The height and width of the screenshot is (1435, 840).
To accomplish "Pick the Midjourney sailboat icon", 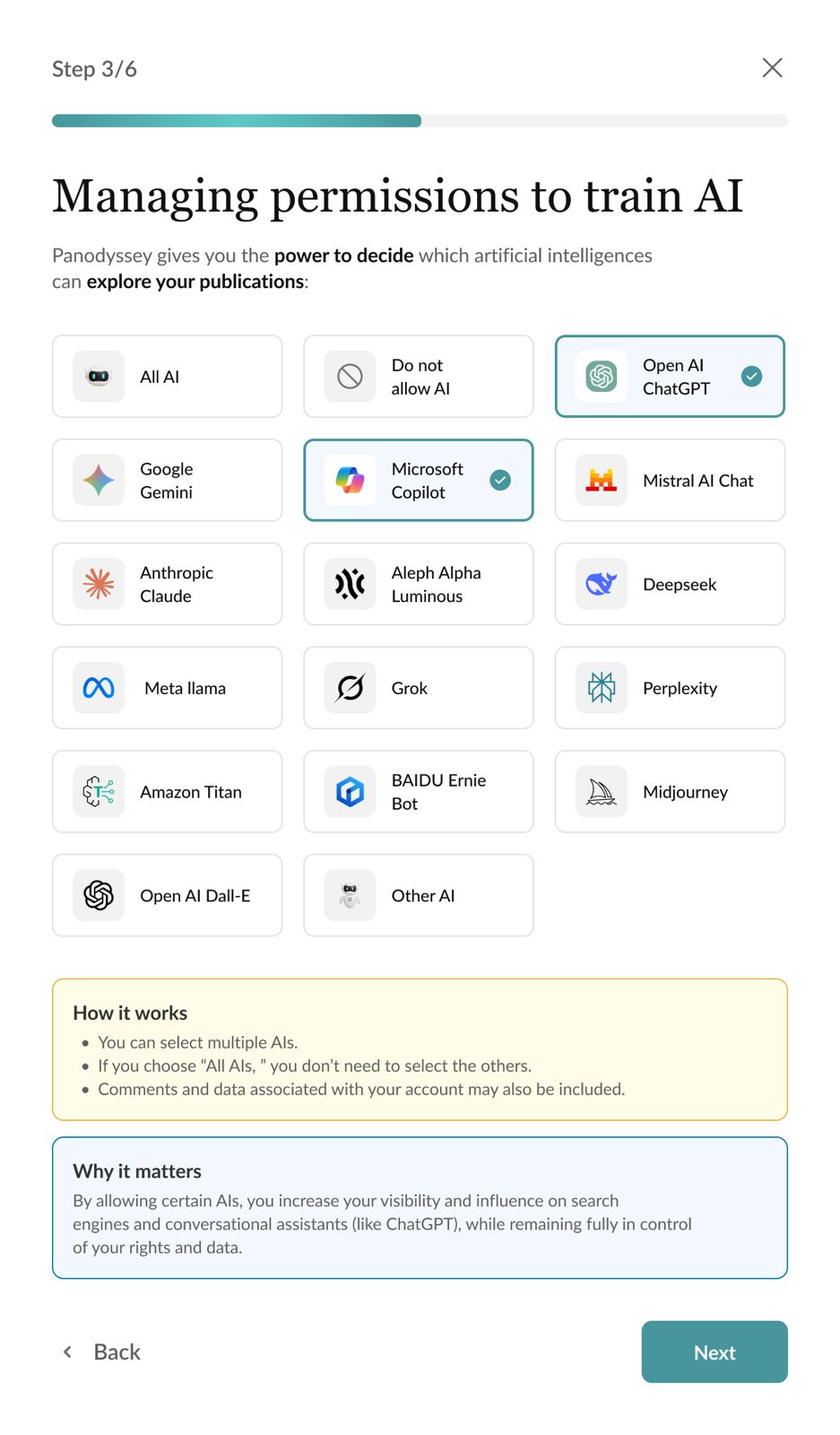I will point(602,792).
